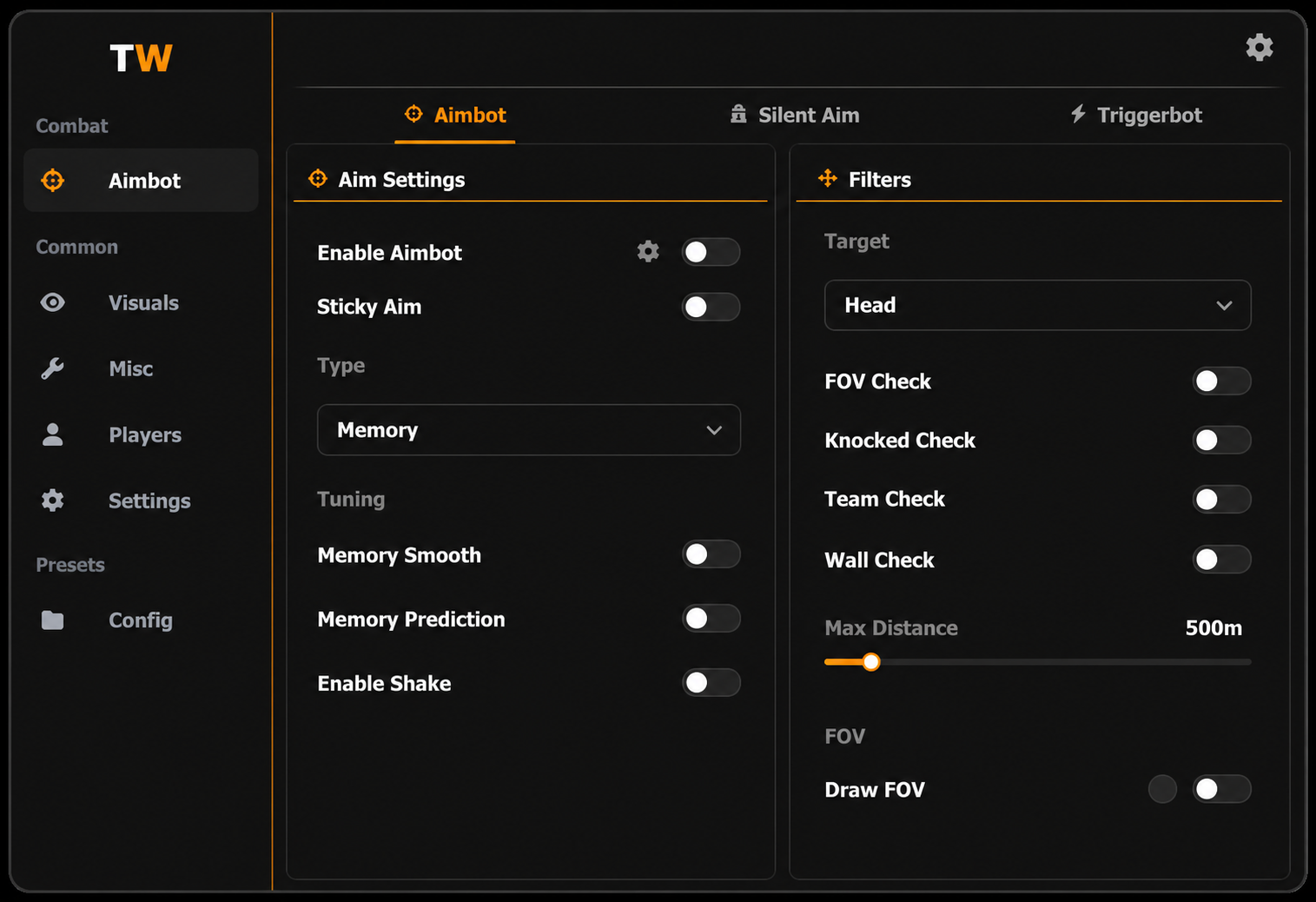
Task: Click the Common section heading
Action: pyautogui.click(x=77, y=247)
